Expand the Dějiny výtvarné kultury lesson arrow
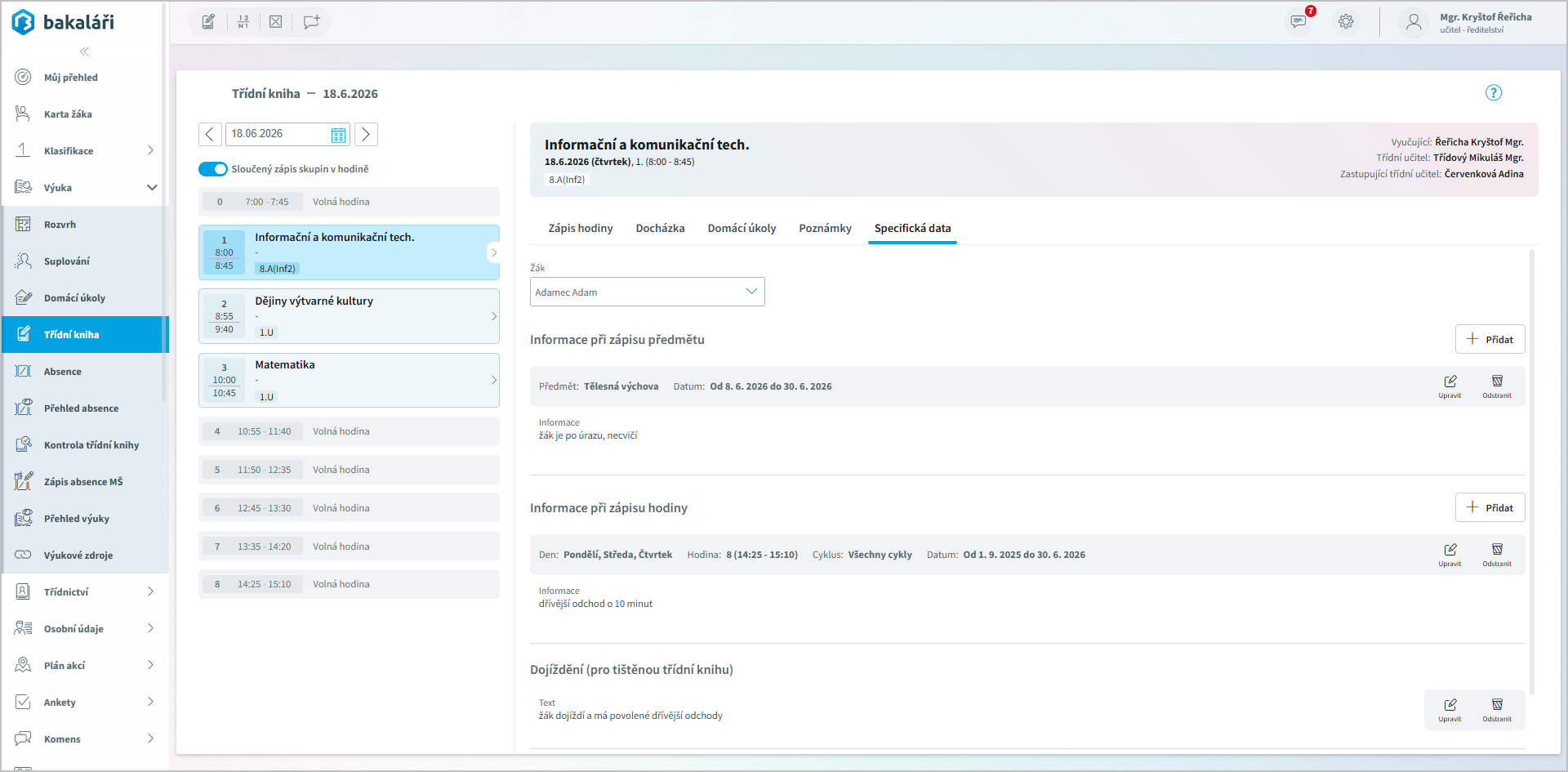1568x772 pixels. coord(494,316)
